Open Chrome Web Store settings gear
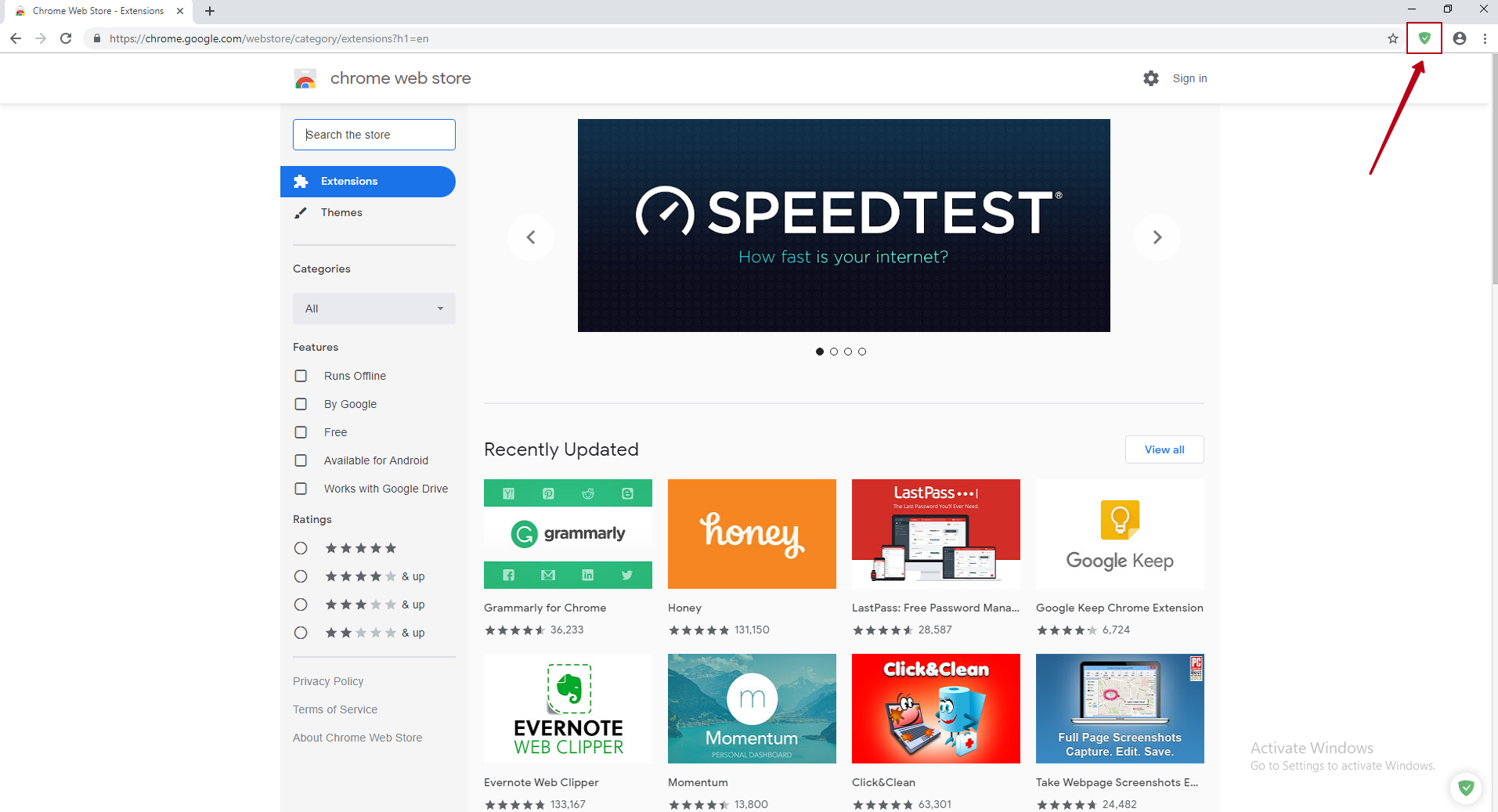1498x812 pixels. tap(1150, 78)
